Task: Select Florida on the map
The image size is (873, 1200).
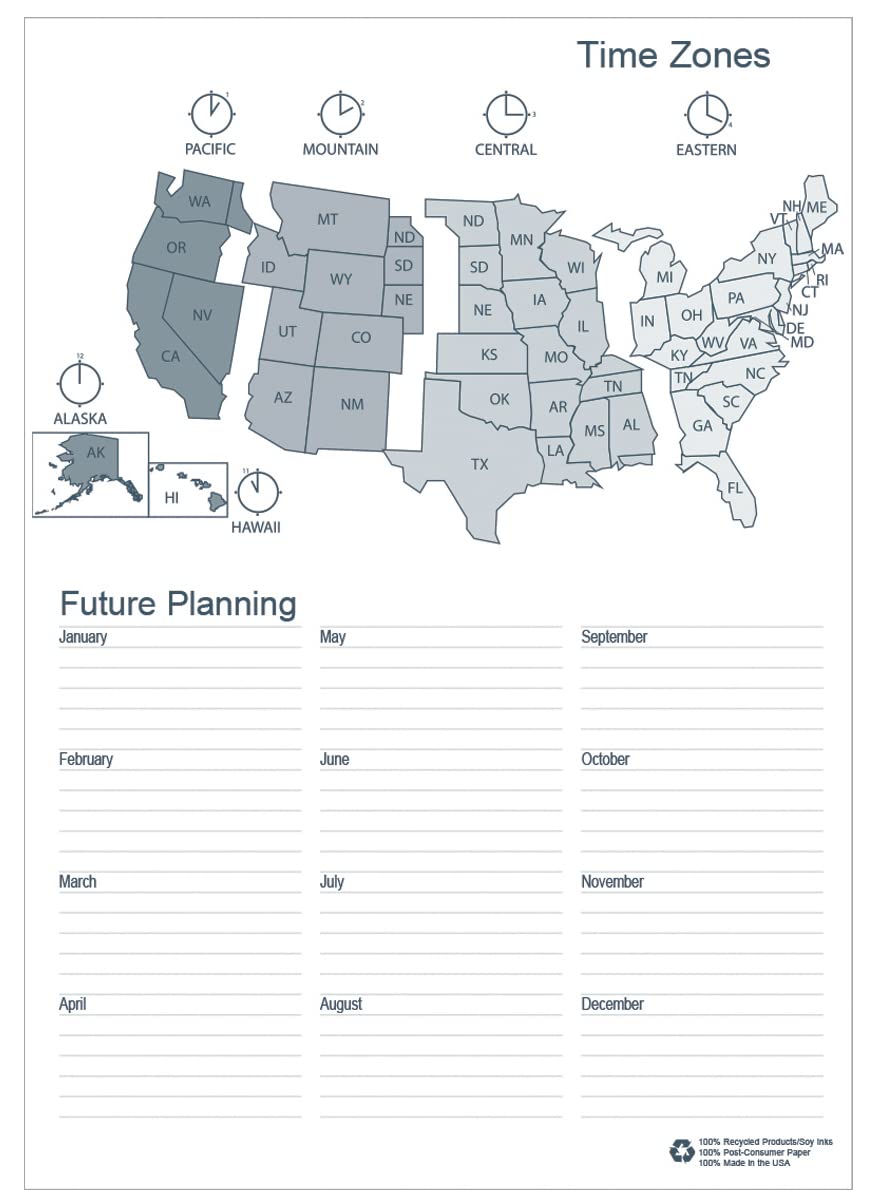Action: 735,489
